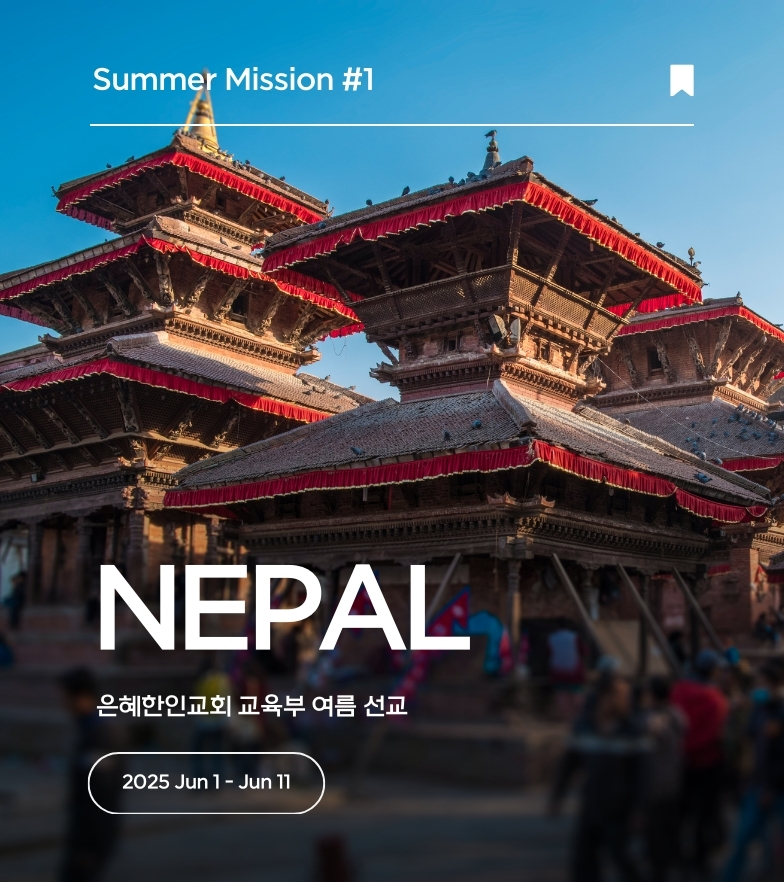Click the "2025 Jun 1 - Jun 11" date pill

[x=206, y=782]
